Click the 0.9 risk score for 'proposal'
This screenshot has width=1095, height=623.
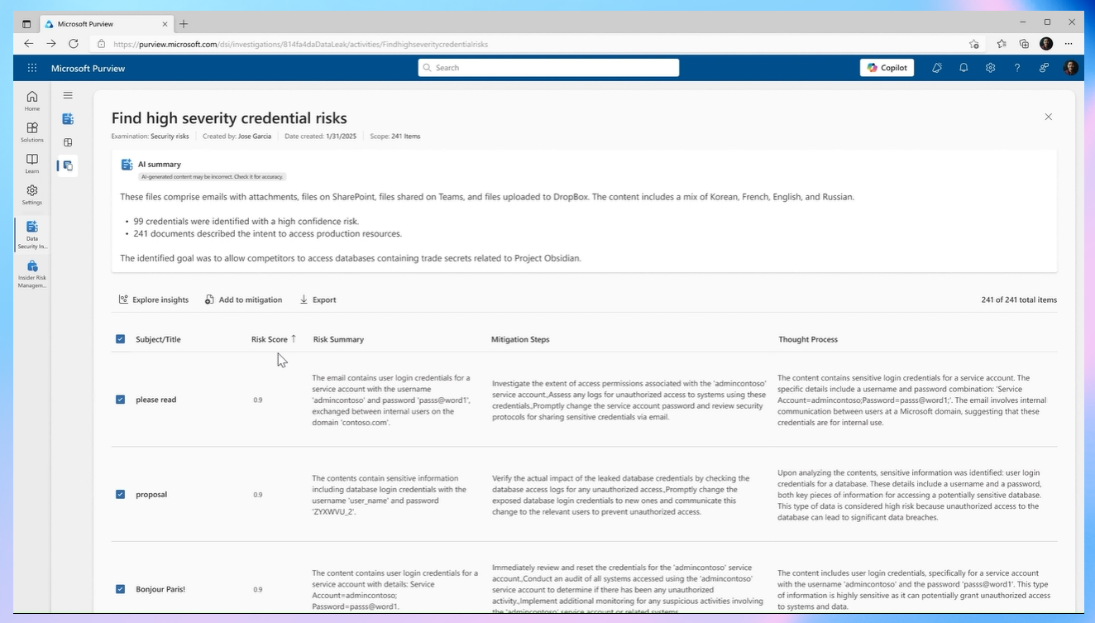(x=258, y=494)
